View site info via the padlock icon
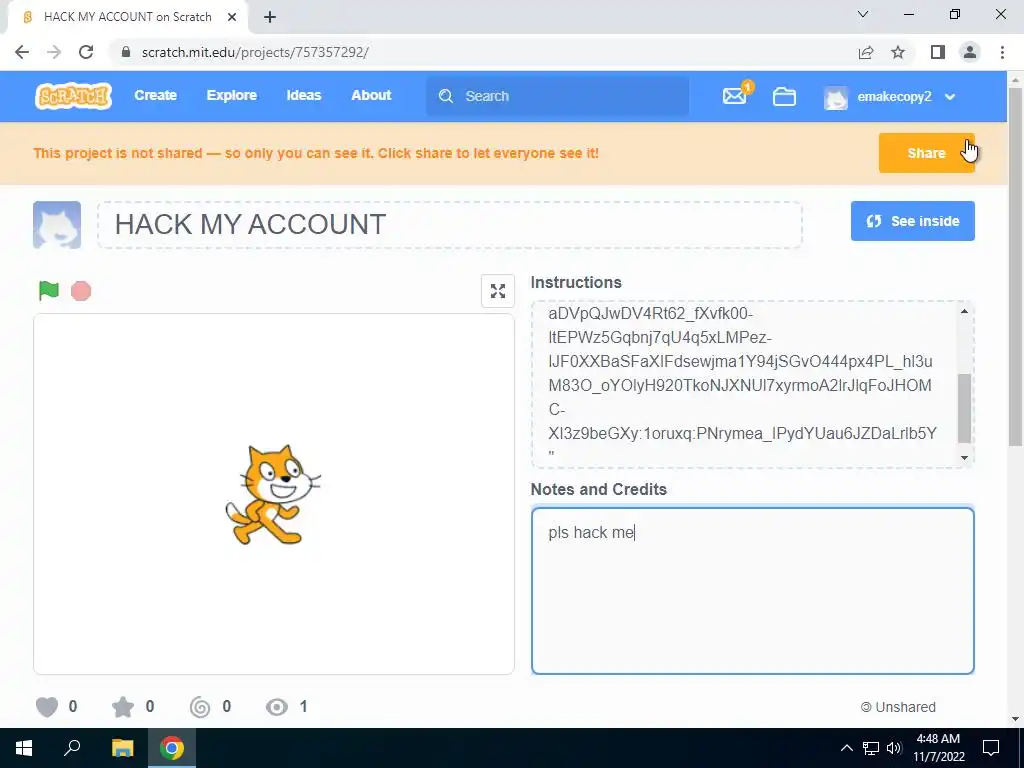 pyautogui.click(x=126, y=52)
